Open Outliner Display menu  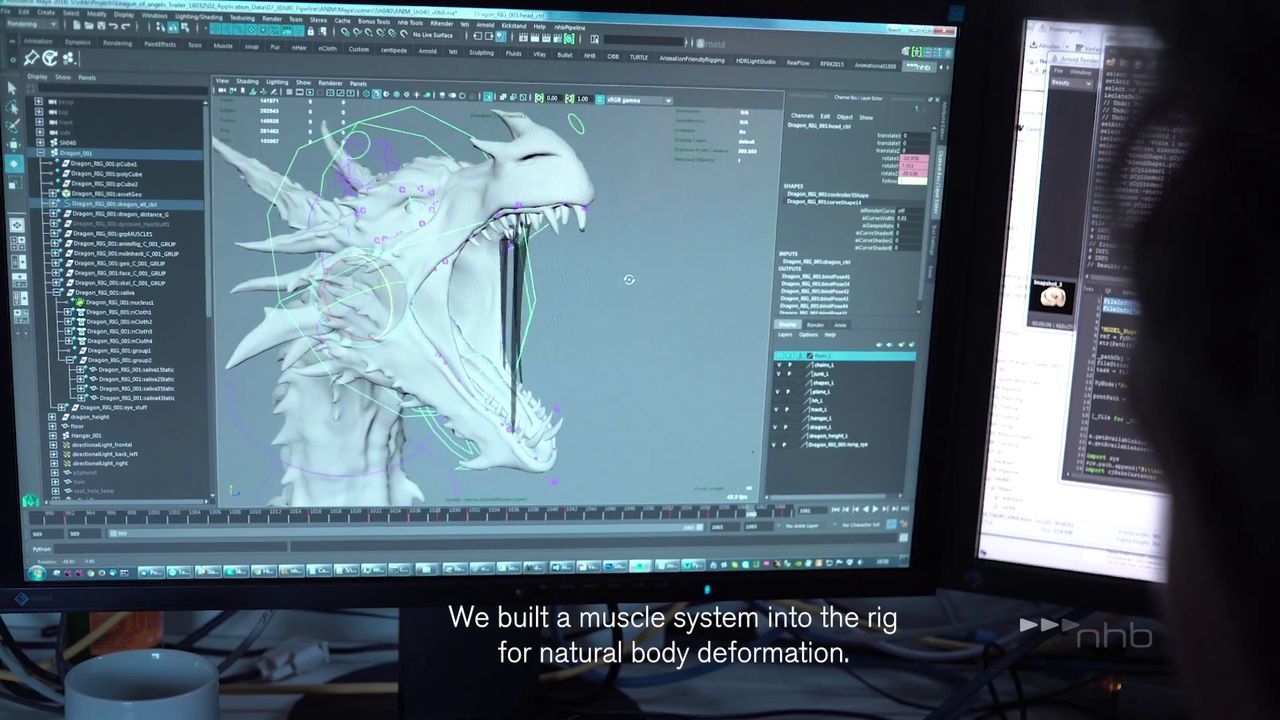click(37, 77)
